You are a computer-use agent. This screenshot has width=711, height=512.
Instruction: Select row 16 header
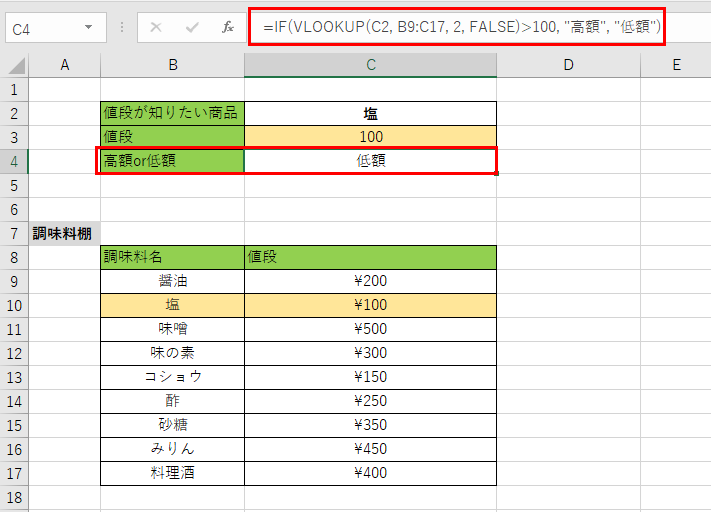[x=14, y=450]
